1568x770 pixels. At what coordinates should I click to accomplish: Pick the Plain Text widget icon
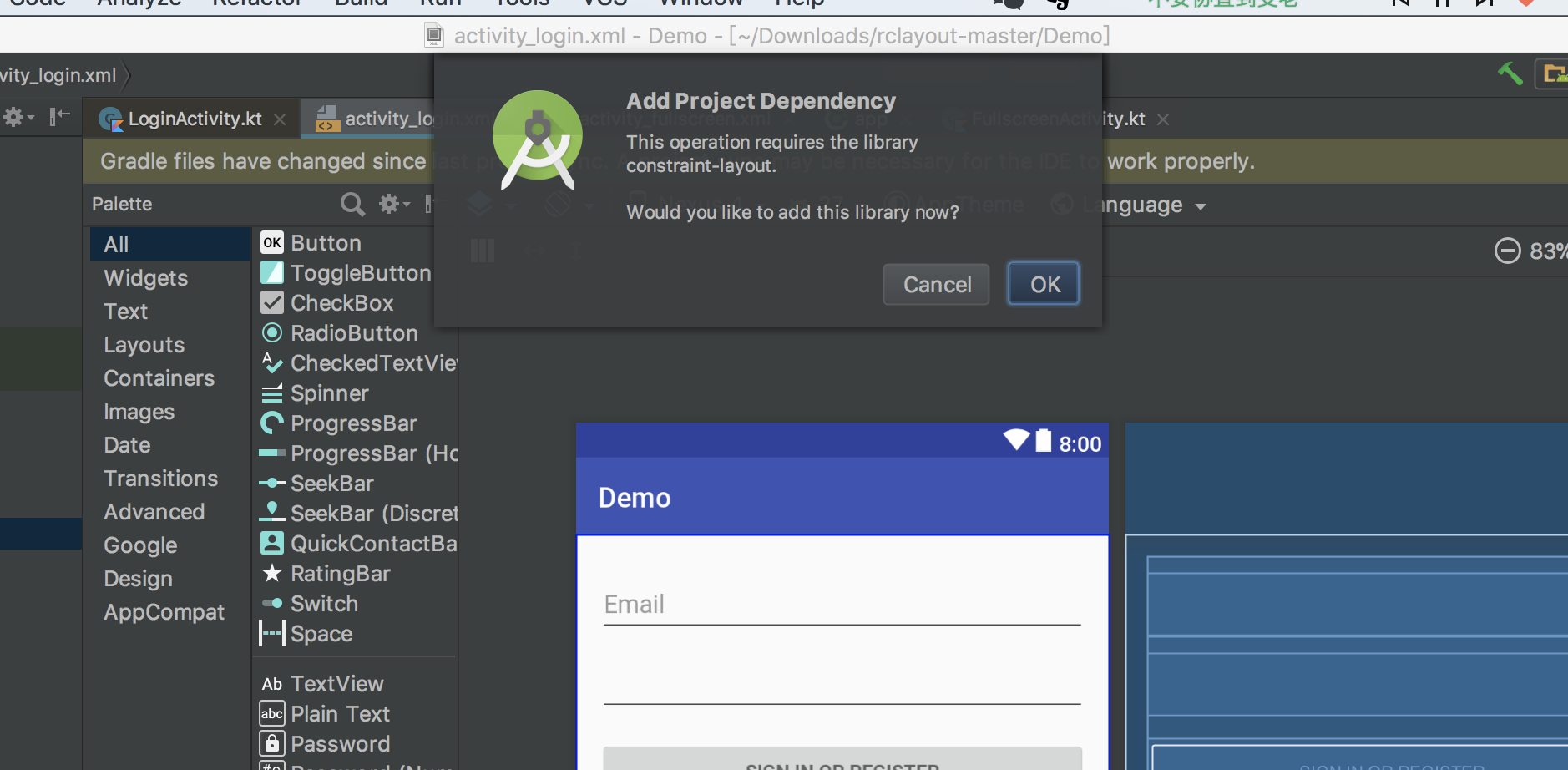click(272, 713)
